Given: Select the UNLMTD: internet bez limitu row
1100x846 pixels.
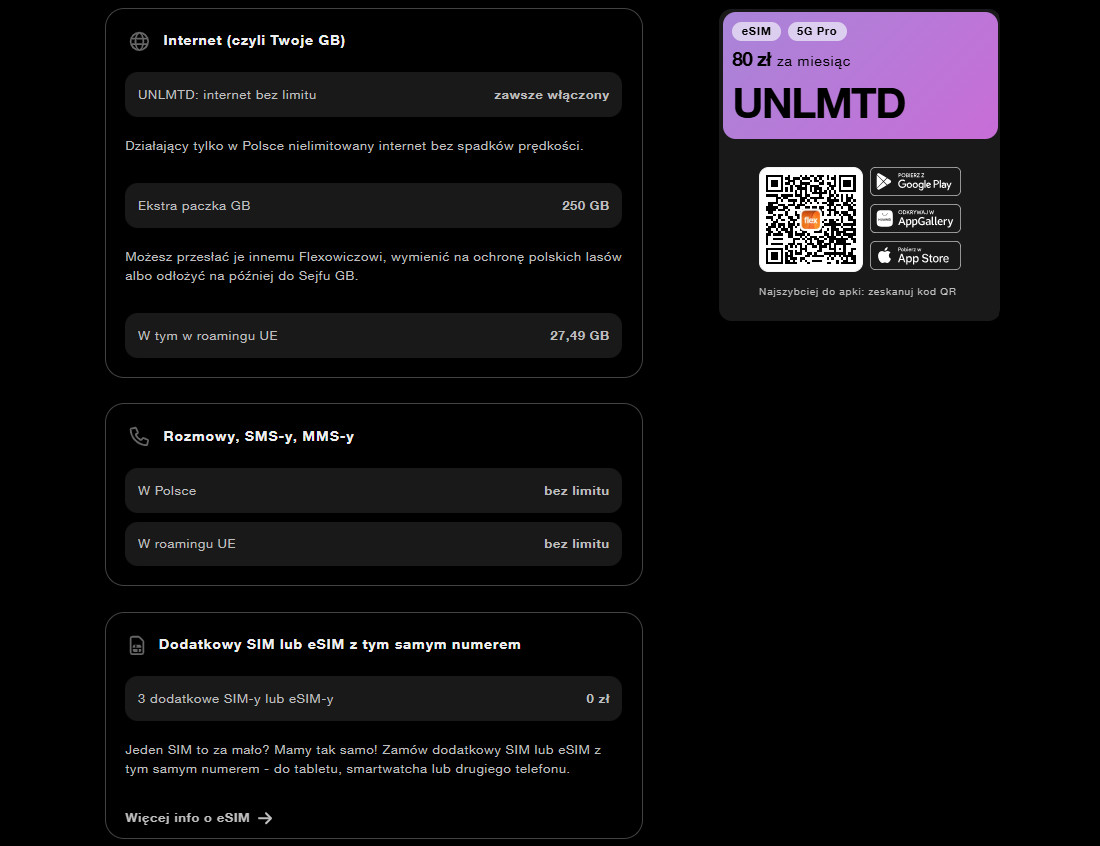Looking at the screenshot, I should [373, 95].
